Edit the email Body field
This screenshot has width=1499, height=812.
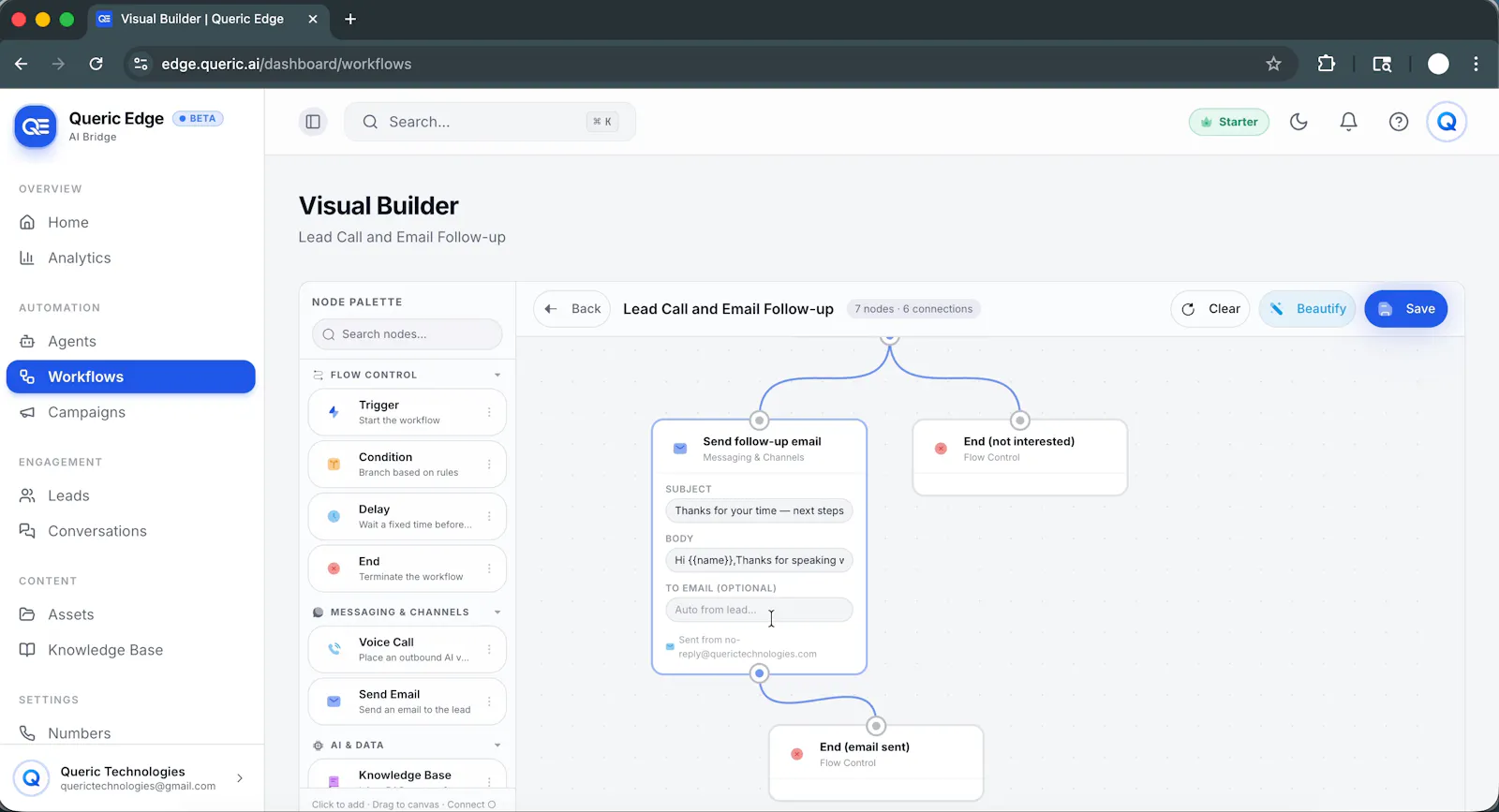coord(759,560)
